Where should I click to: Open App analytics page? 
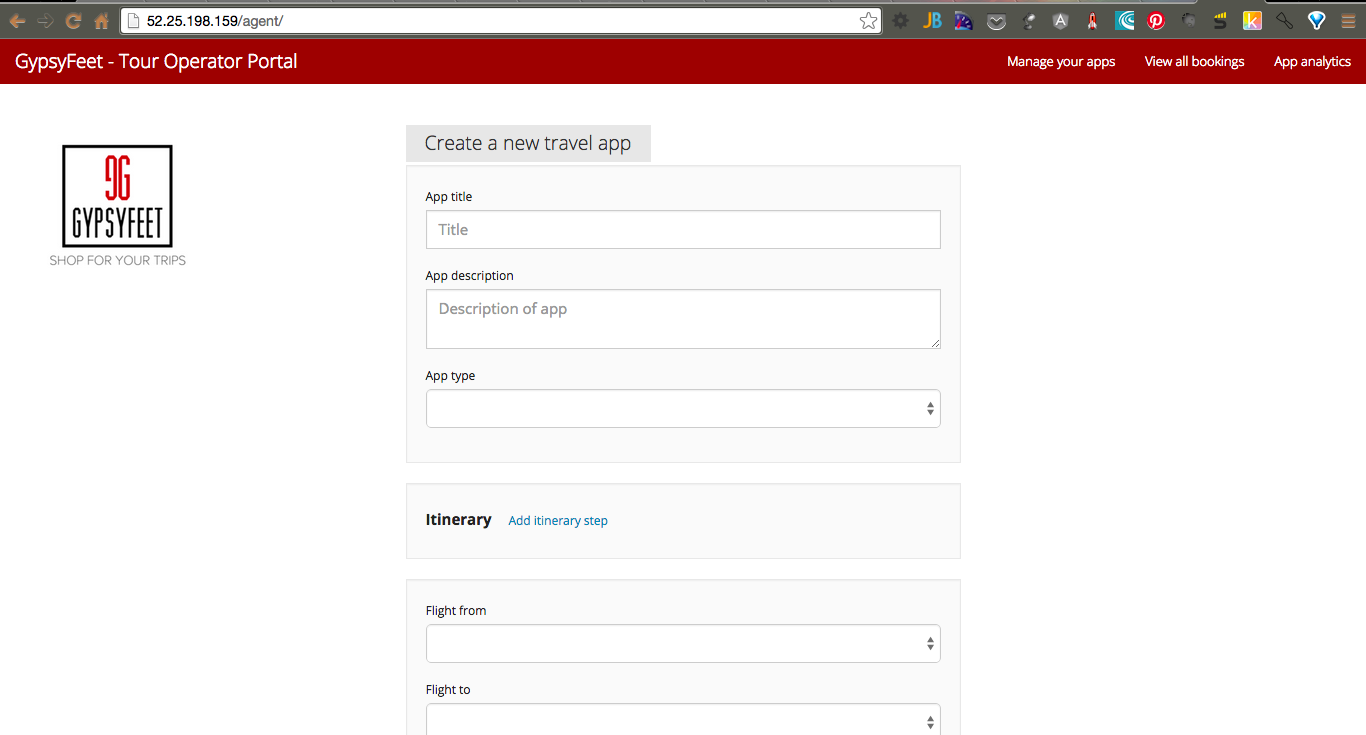point(1312,61)
